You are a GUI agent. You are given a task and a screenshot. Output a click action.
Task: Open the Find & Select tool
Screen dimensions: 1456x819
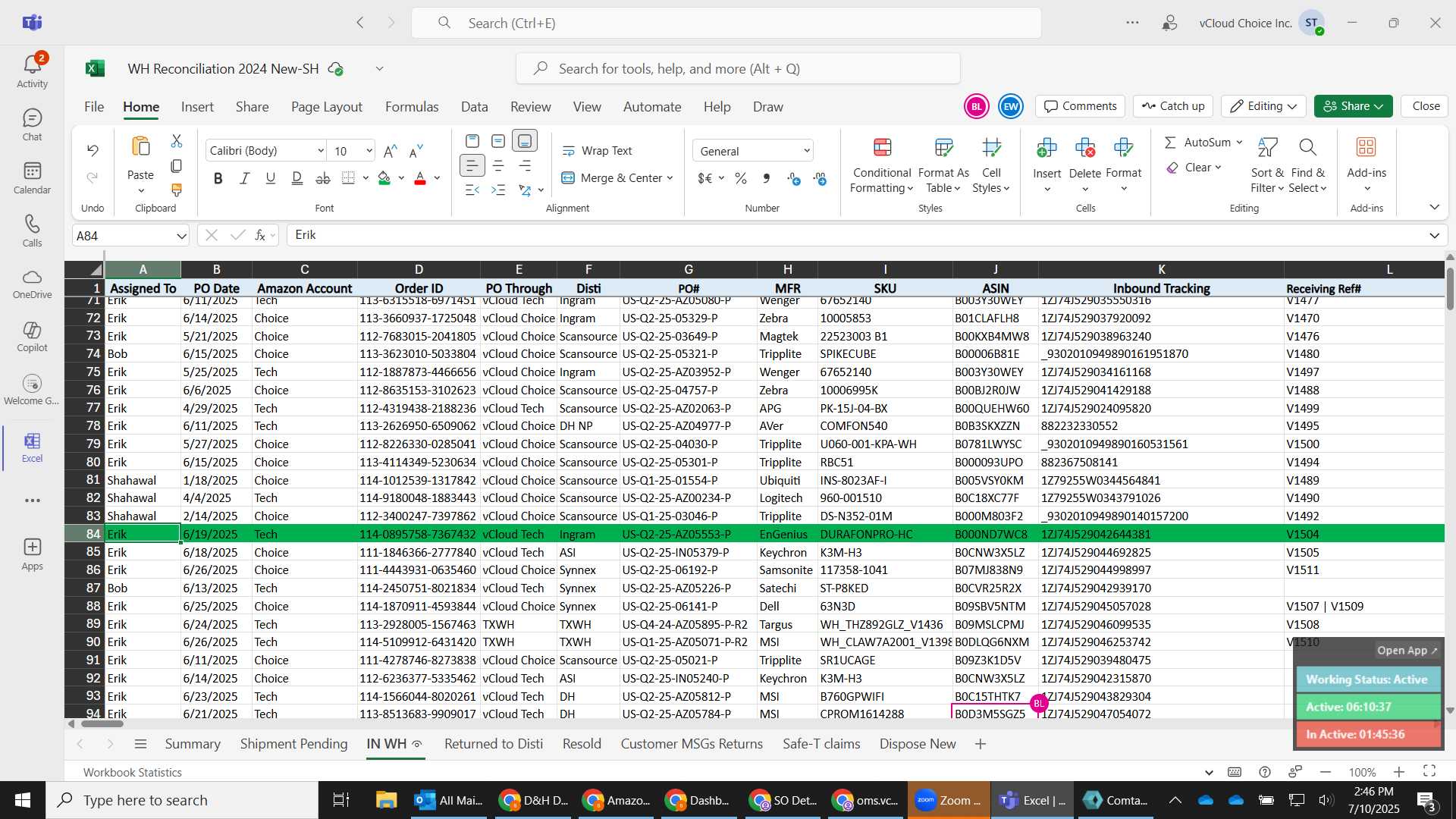click(x=1307, y=165)
